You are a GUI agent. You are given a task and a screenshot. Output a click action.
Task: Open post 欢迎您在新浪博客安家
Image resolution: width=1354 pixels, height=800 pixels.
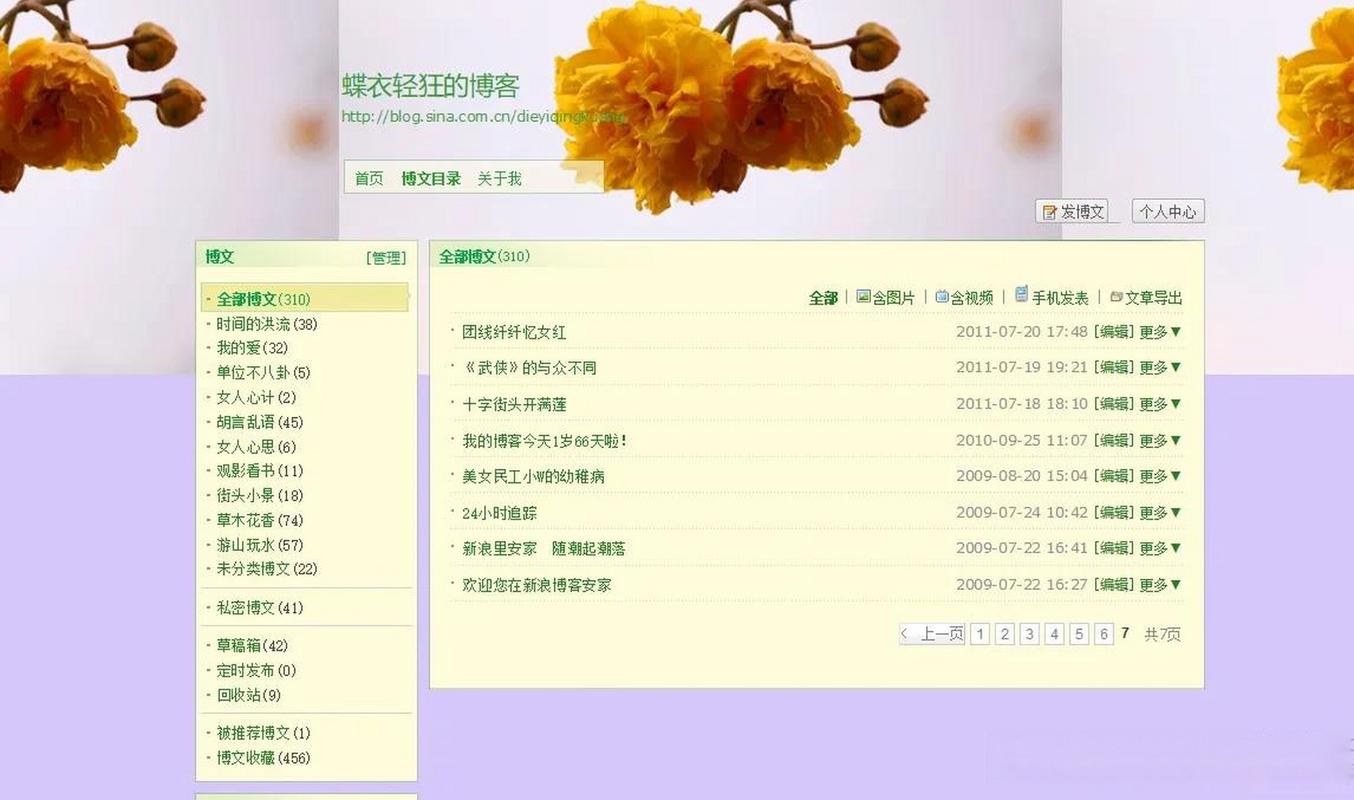pos(537,585)
